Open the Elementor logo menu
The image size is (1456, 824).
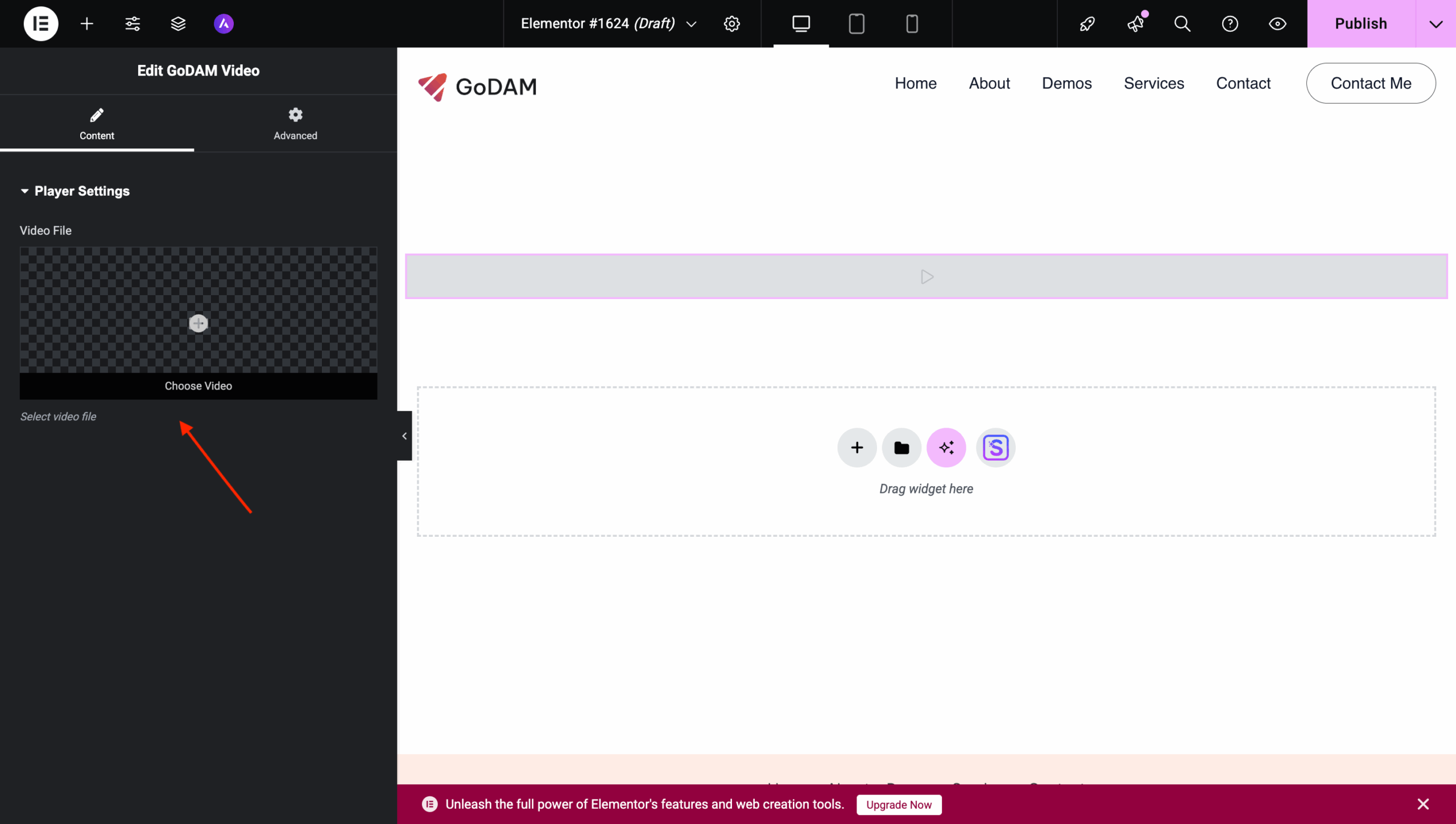coord(41,24)
